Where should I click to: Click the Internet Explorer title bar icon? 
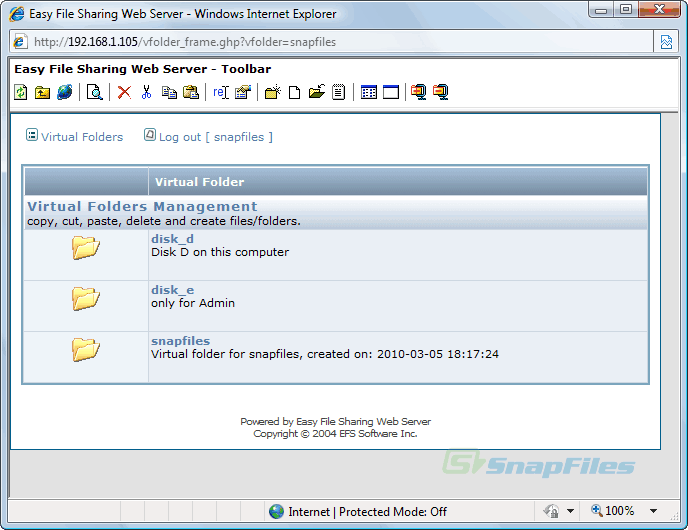[17, 14]
